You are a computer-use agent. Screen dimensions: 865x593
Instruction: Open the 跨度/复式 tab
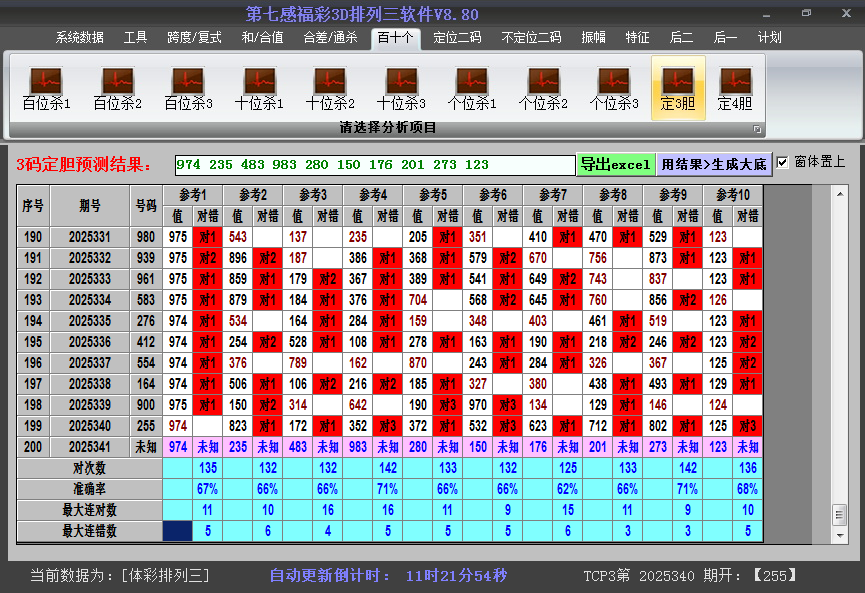tap(194, 38)
